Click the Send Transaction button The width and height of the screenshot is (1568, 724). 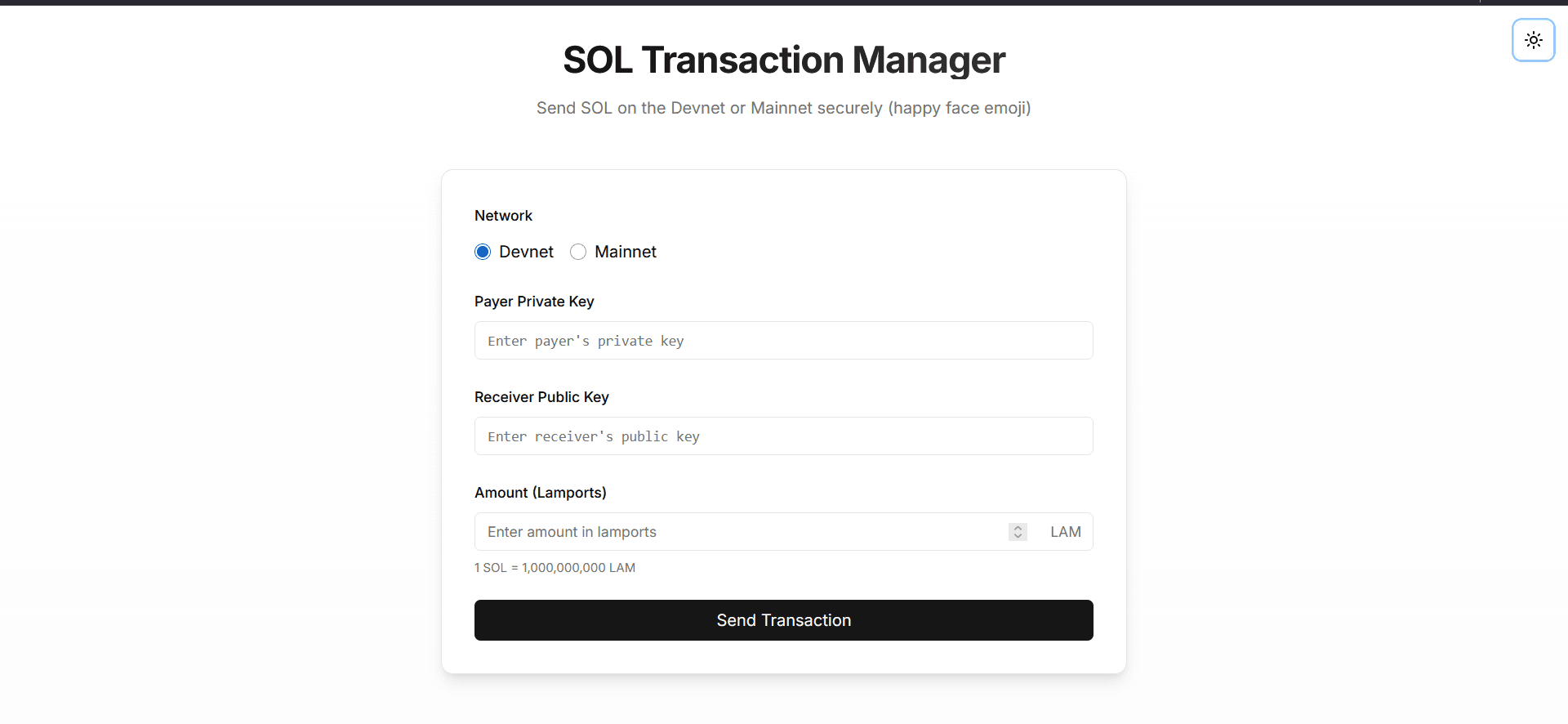(x=783, y=619)
